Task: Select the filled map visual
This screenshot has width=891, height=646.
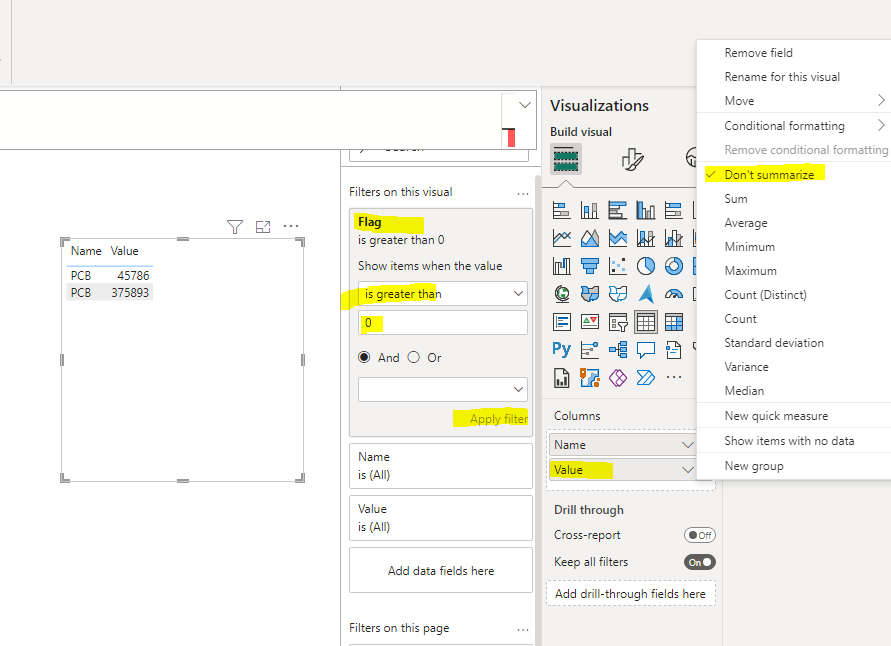Action: click(589, 294)
